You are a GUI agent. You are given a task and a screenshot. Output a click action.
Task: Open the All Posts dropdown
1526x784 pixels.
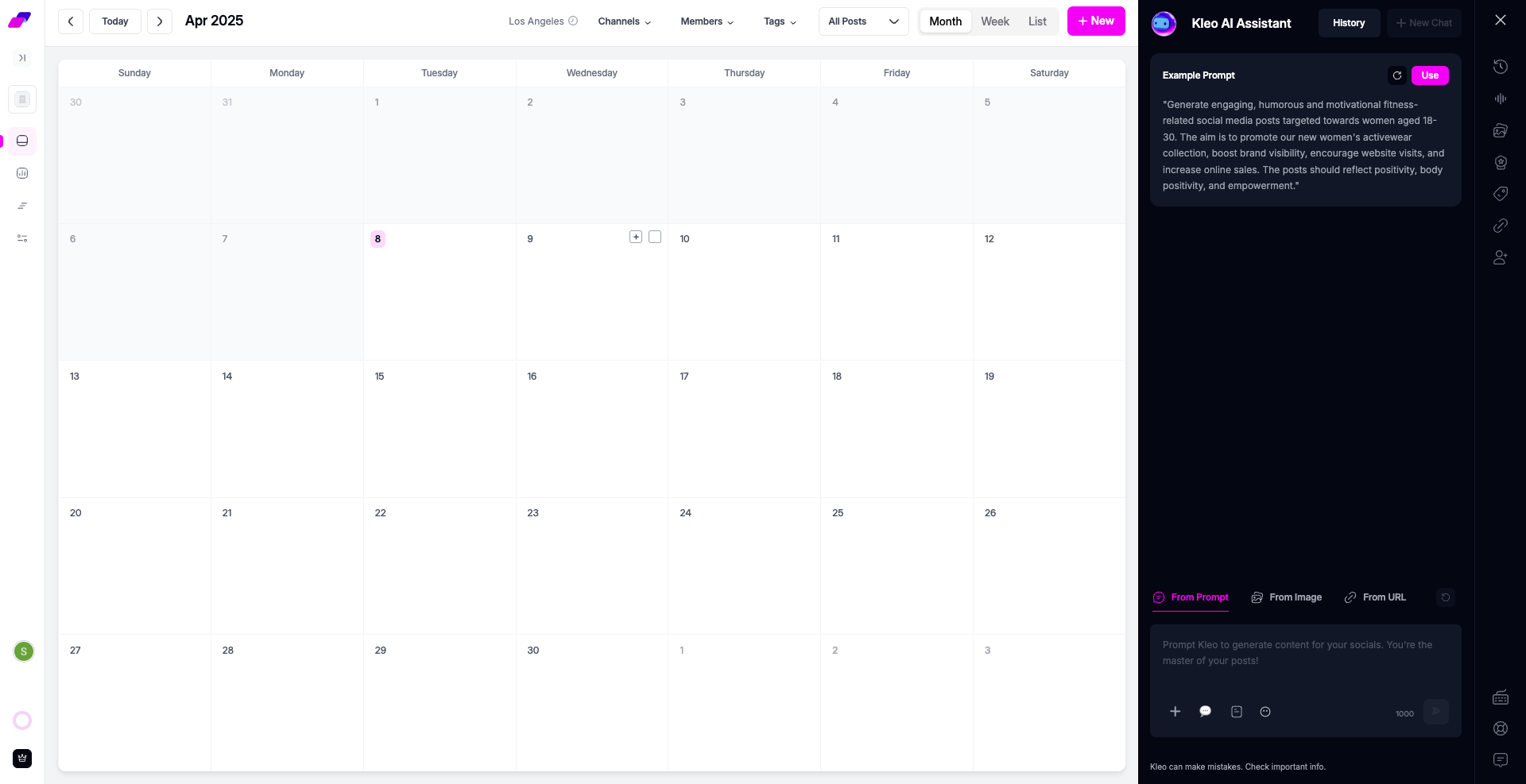(x=863, y=21)
